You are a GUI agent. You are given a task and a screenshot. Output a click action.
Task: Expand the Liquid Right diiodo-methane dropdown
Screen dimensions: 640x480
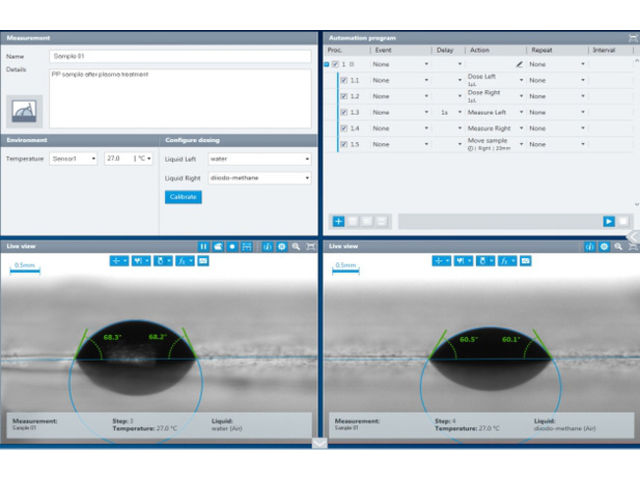[259, 178]
